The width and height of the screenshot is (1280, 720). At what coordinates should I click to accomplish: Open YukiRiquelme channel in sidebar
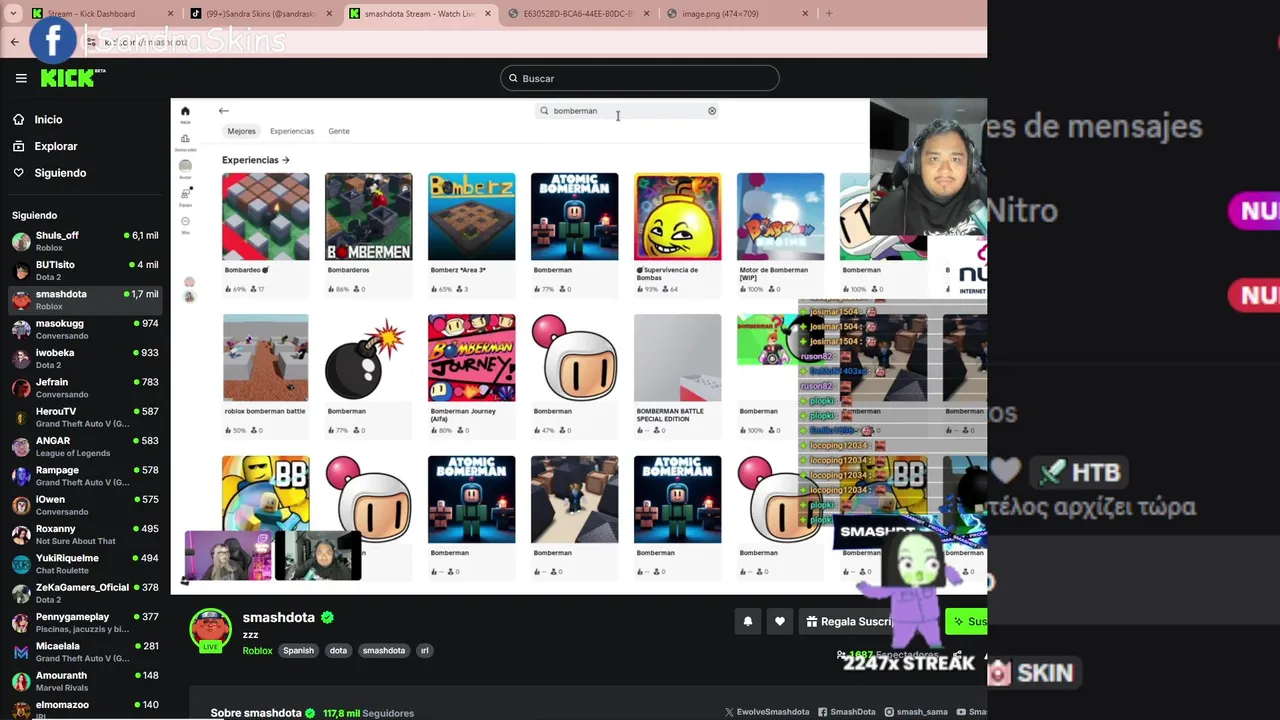85,563
